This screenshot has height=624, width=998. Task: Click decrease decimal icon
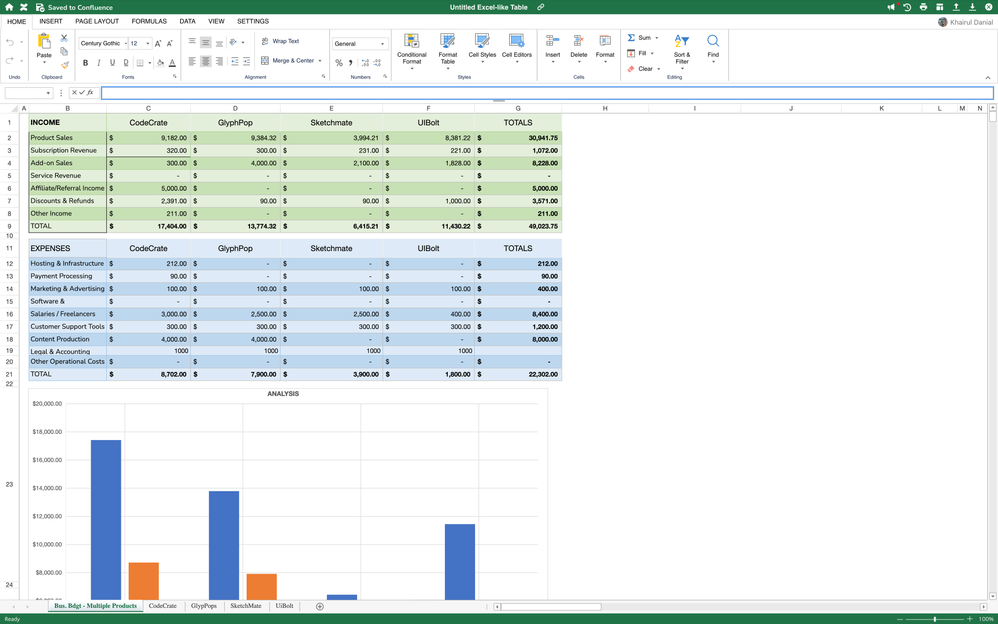[x=377, y=62]
